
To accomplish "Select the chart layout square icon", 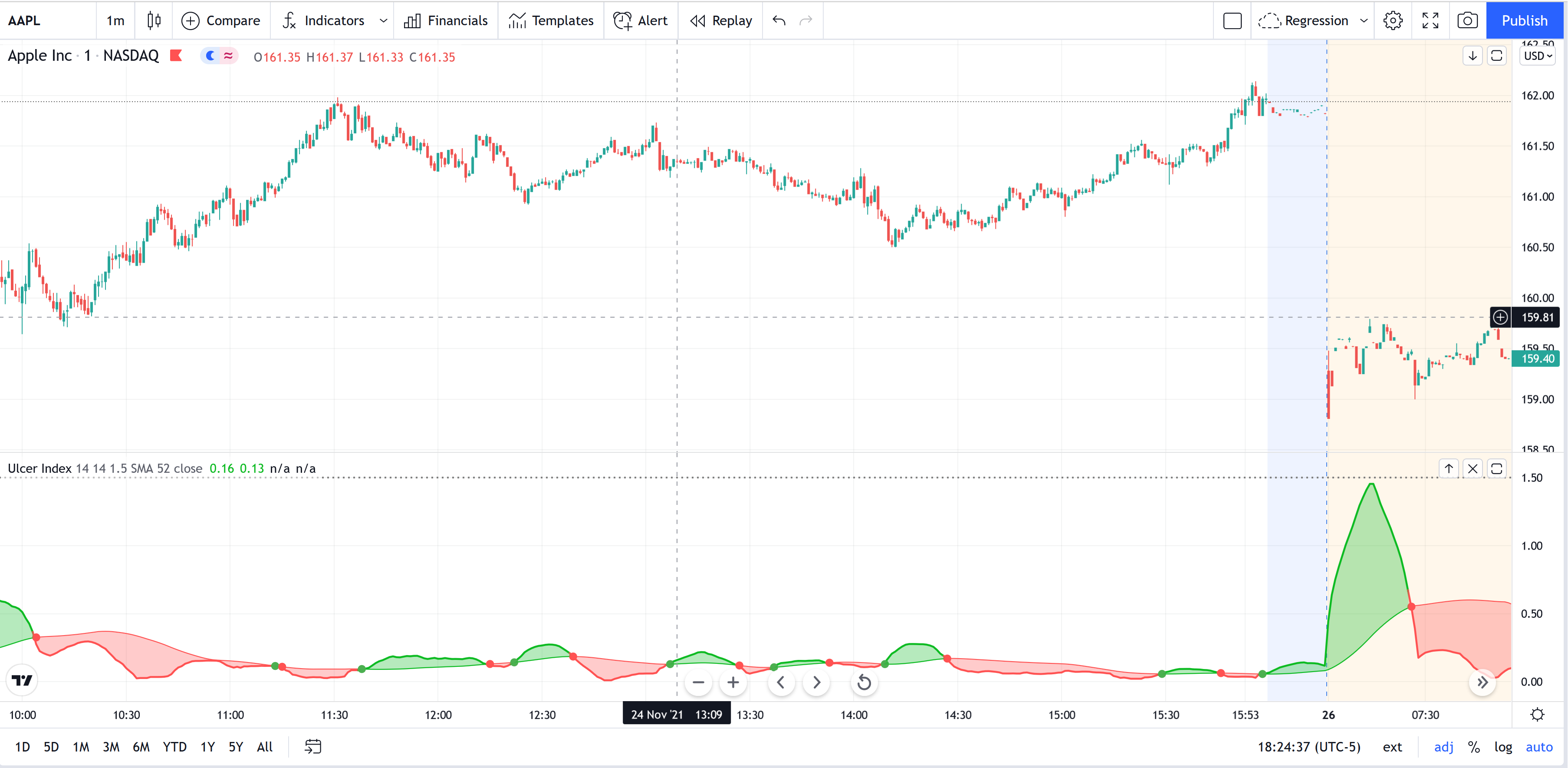I will pos(1232,21).
